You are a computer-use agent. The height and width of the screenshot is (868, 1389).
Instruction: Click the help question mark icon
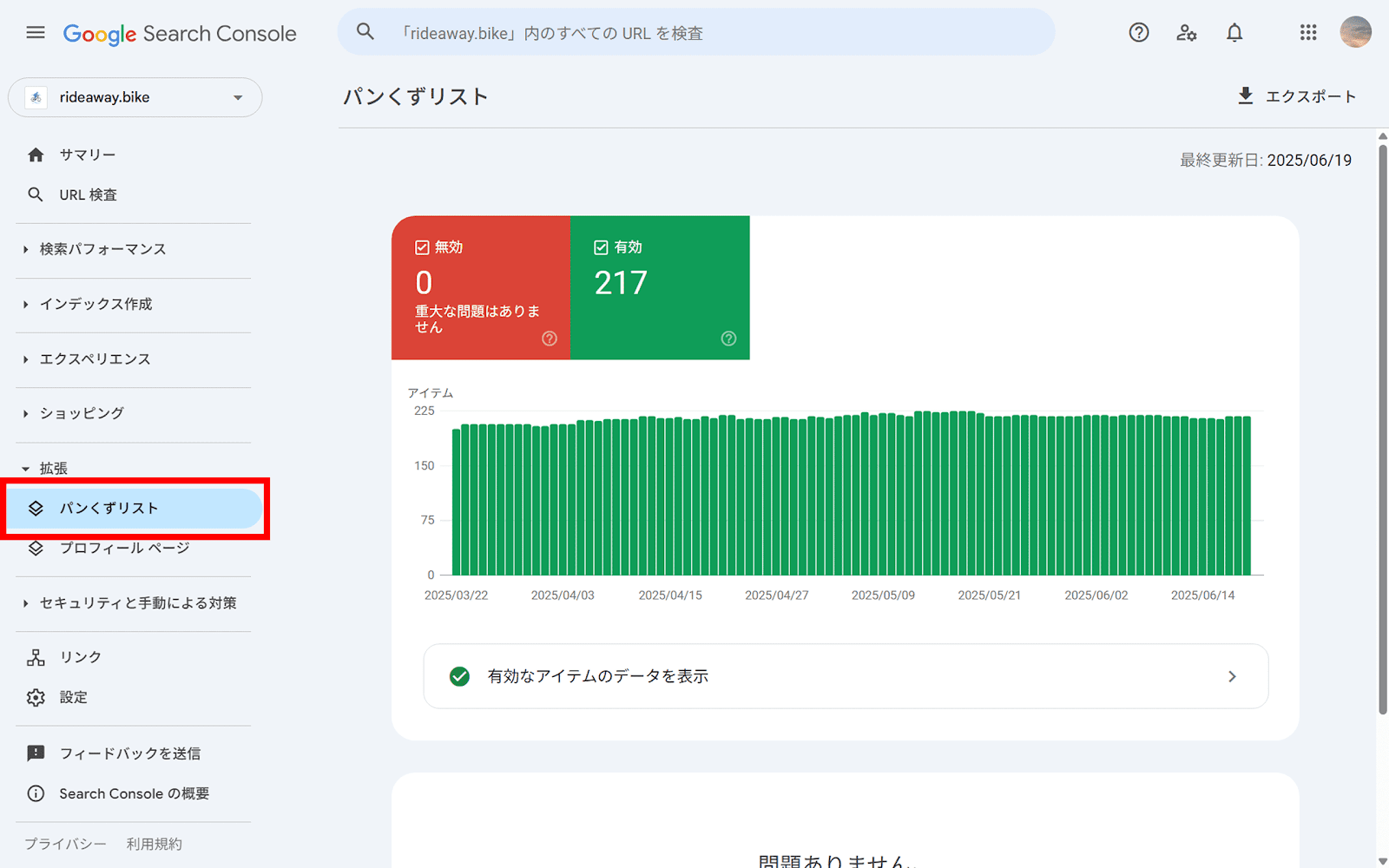pos(1138,32)
